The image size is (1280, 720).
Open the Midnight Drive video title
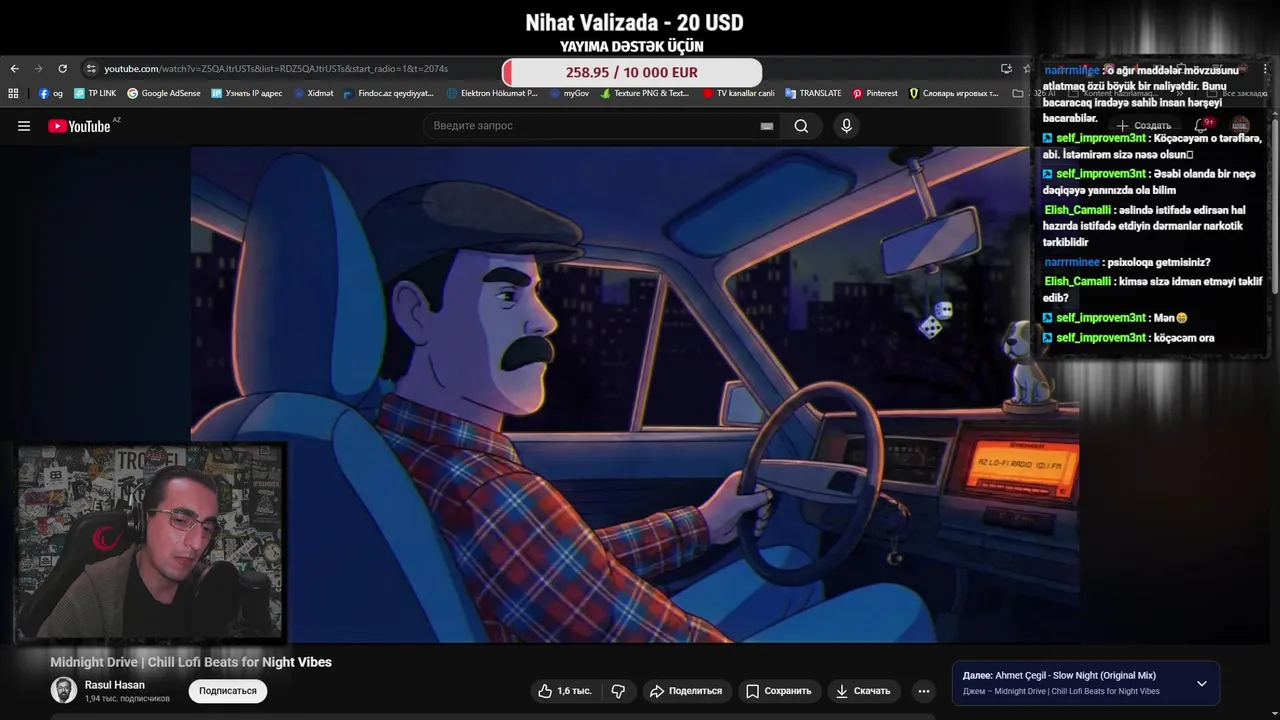191,662
